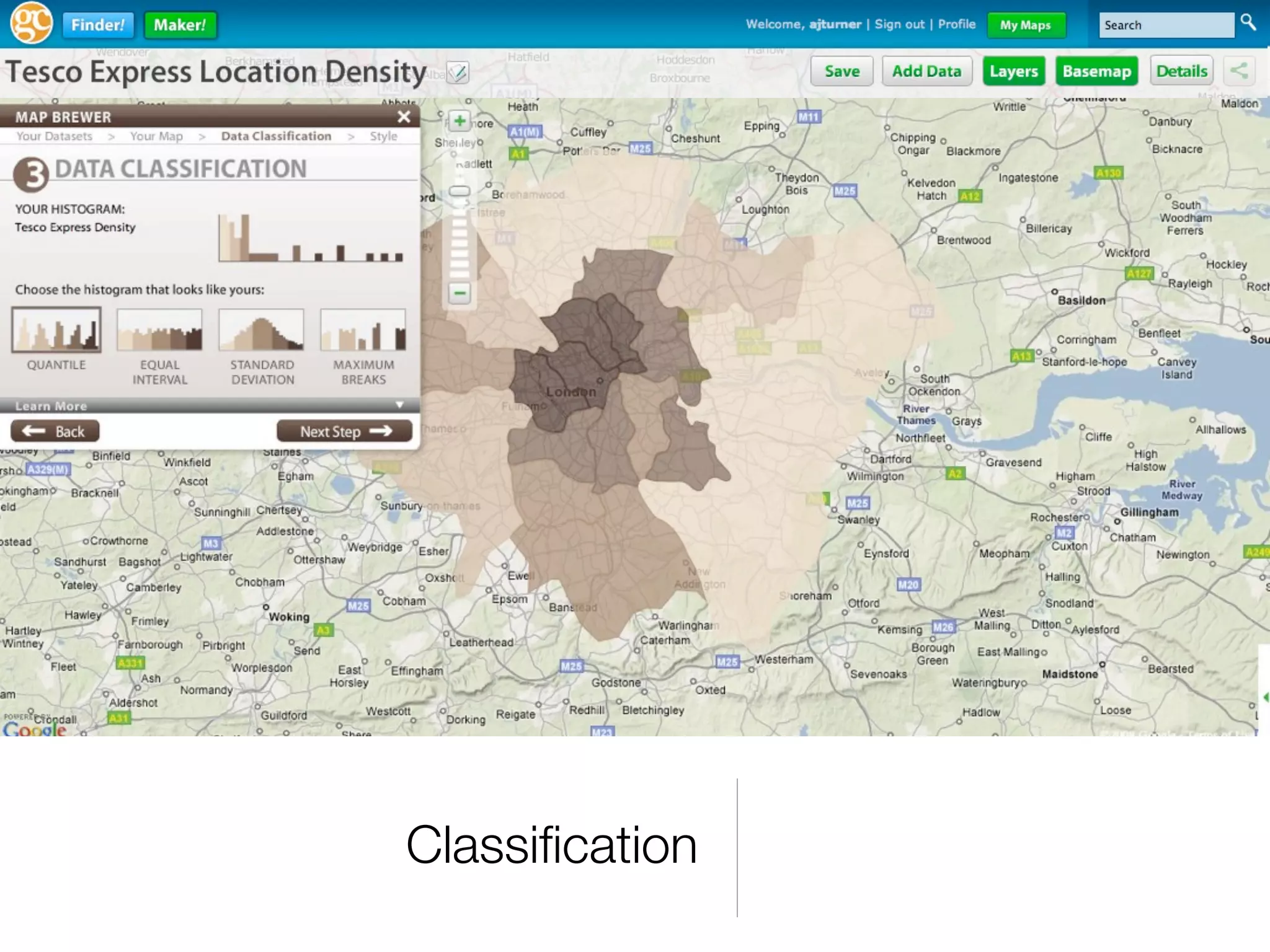Click the Next Step button

(344, 431)
